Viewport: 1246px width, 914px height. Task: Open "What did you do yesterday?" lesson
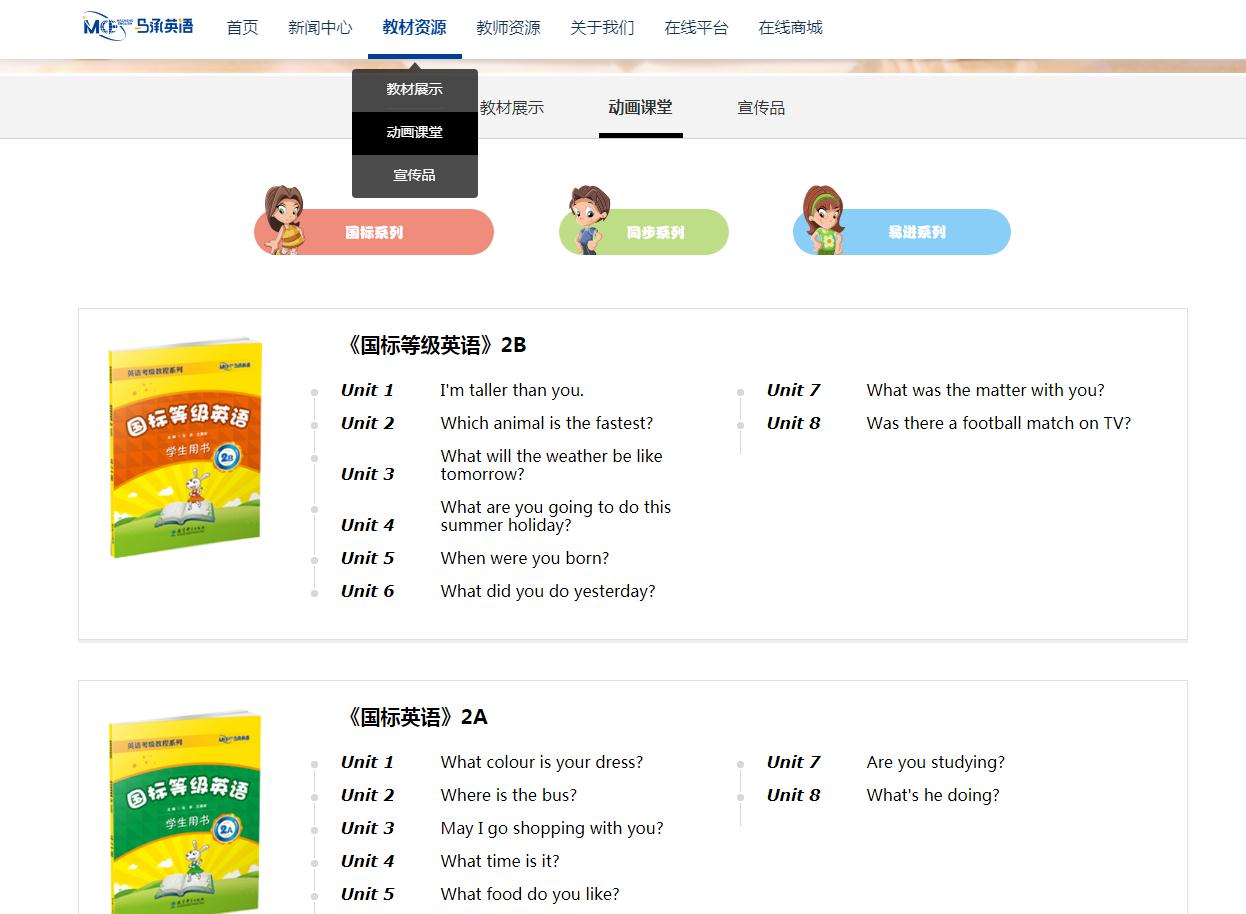click(548, 592)
